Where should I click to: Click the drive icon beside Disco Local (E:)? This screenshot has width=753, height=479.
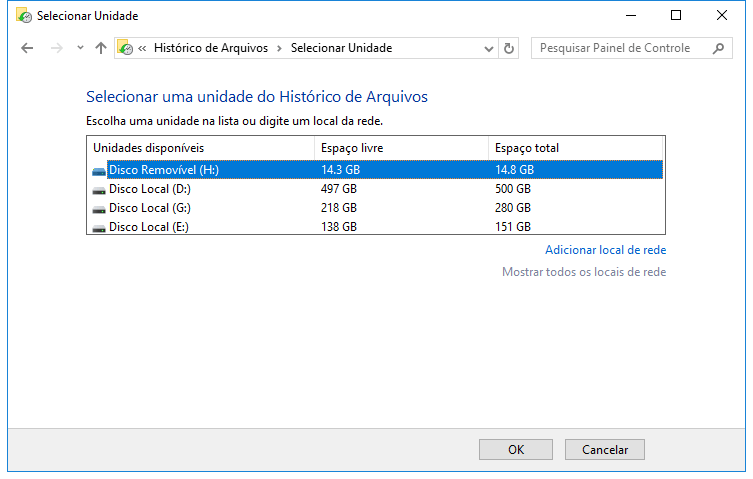coord(99,228)
